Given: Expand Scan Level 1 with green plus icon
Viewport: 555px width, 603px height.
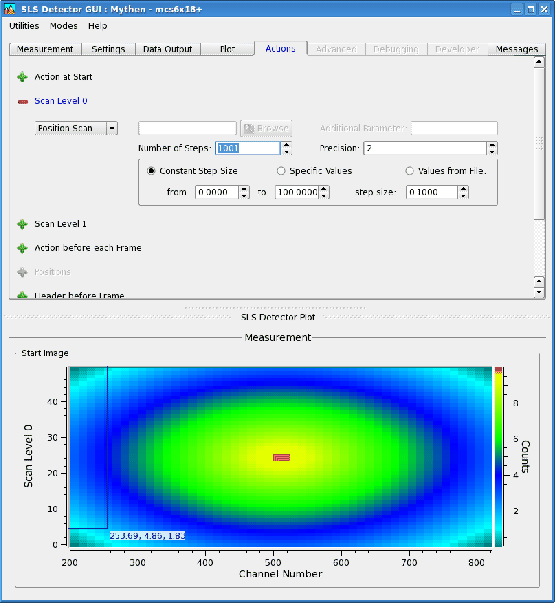Looking at the screenshot, I should pos(22,224).
